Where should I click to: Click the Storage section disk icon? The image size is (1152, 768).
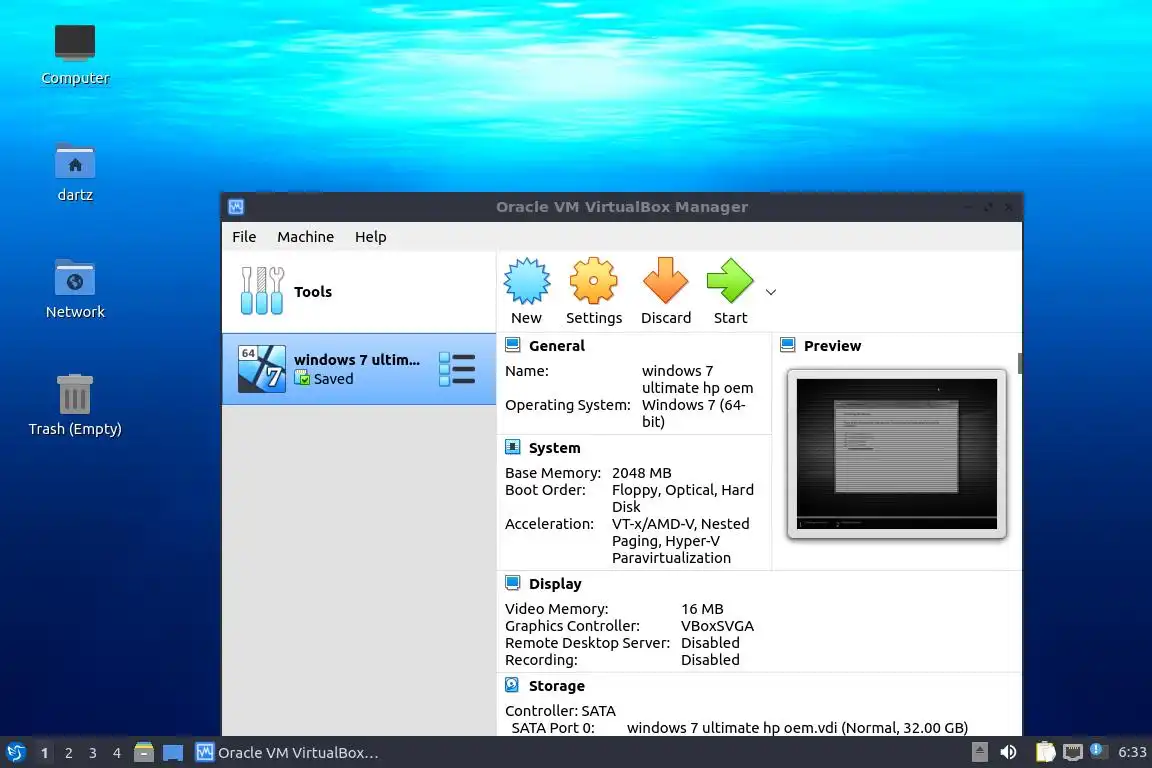coord(513,685)
